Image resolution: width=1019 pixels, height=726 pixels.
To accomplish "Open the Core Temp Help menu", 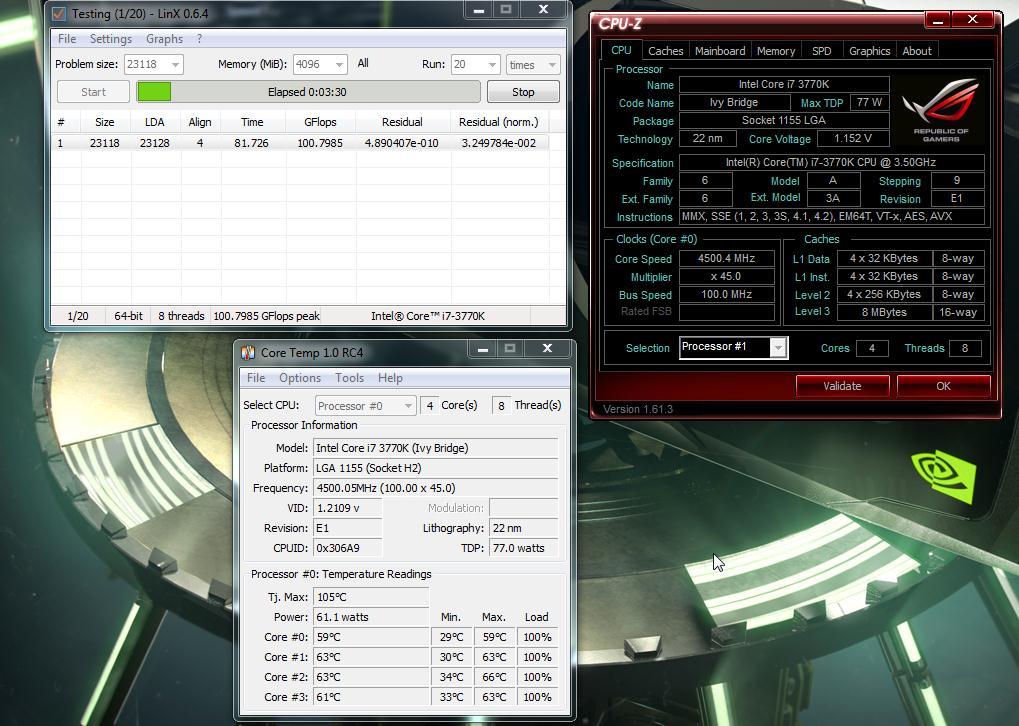I will 391,378.
